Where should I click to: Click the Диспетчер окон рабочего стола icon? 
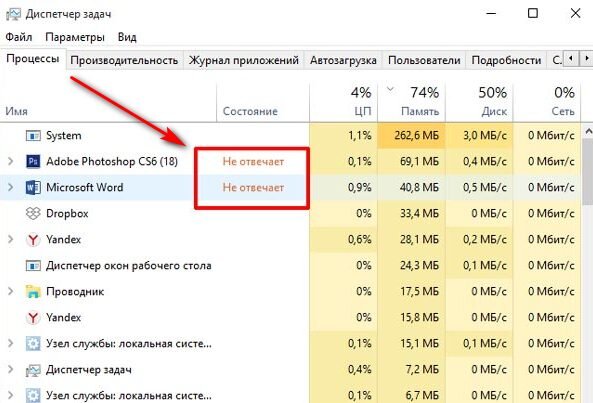(33, 265)
